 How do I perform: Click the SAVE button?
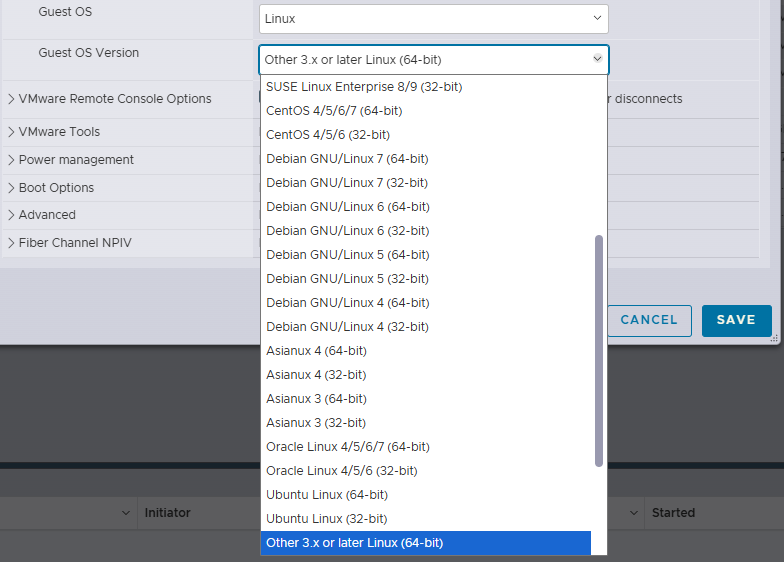tap(736, 320)
